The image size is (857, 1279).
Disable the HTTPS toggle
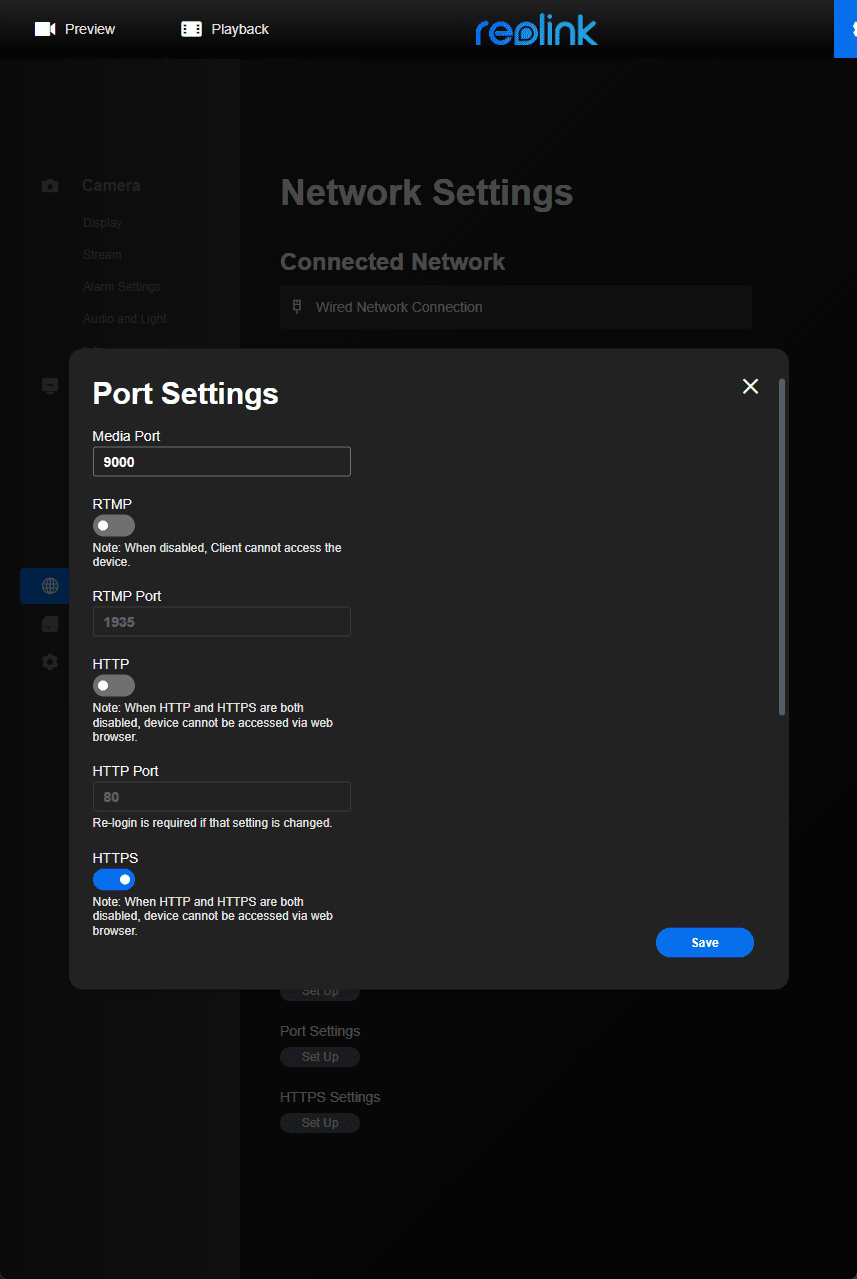pos(113,880)
